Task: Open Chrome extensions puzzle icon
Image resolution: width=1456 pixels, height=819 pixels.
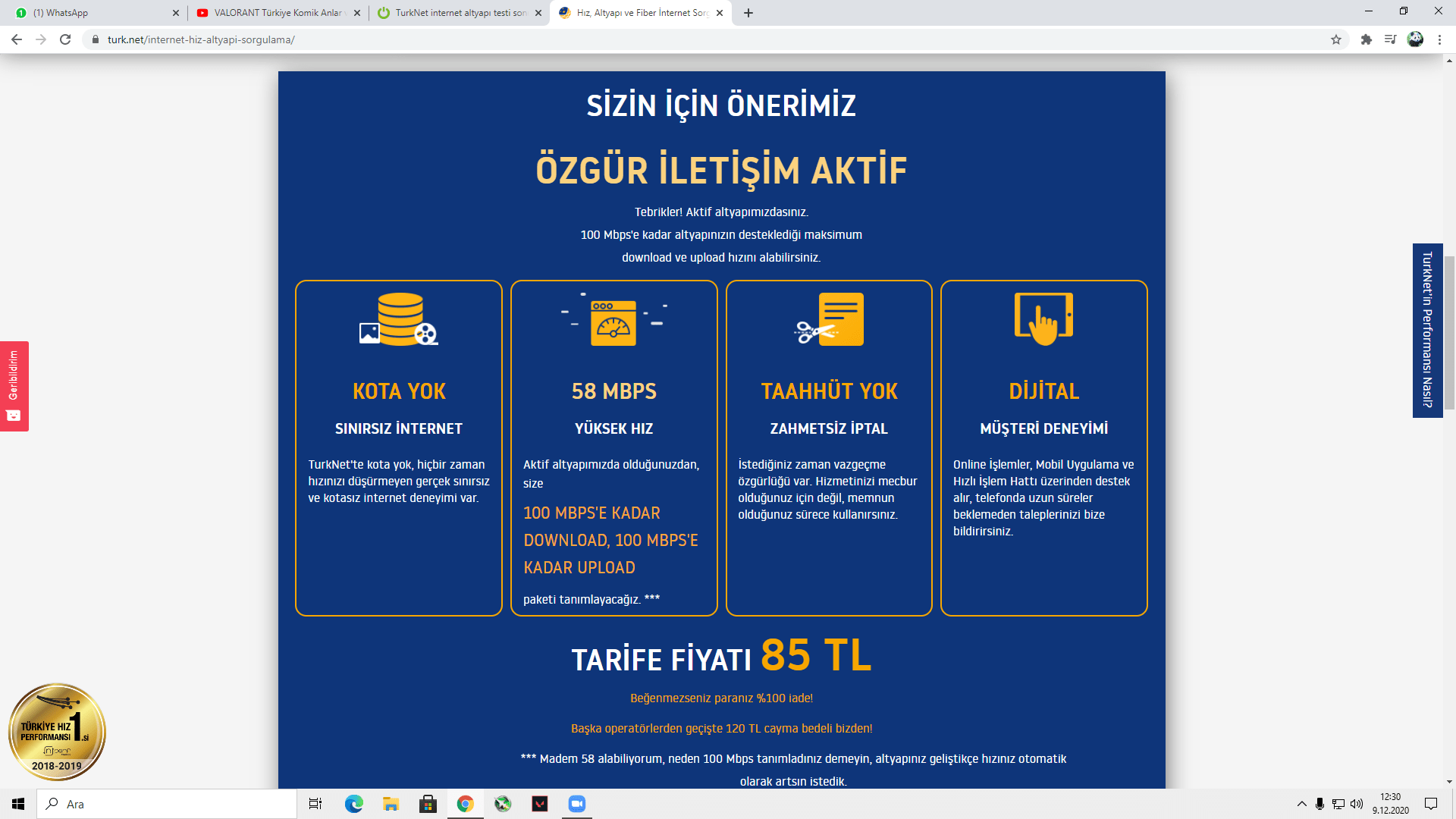Action: (x=1366, y=39)
